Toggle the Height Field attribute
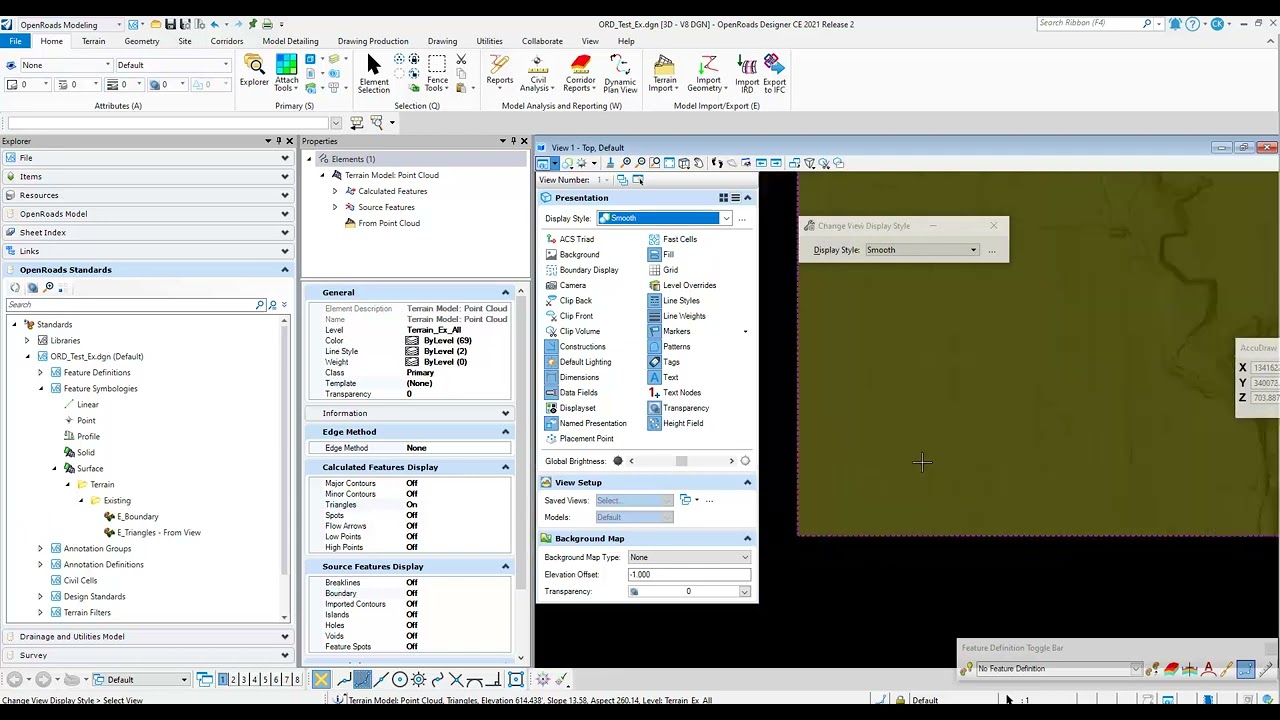The height and width of the screenshot is (720, 1280). [x=676, y=423]
